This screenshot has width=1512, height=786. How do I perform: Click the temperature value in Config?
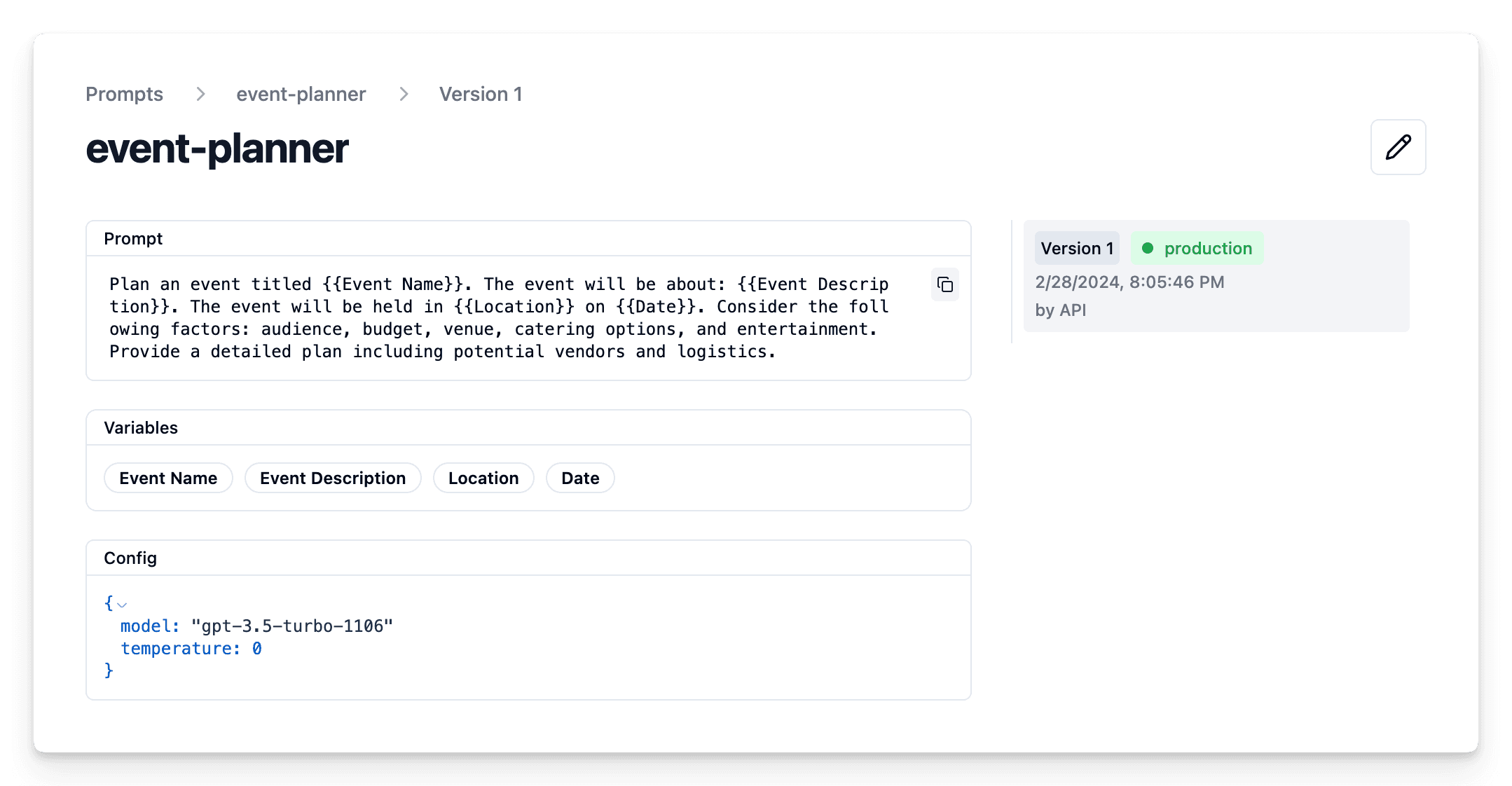tap(257, 648)
